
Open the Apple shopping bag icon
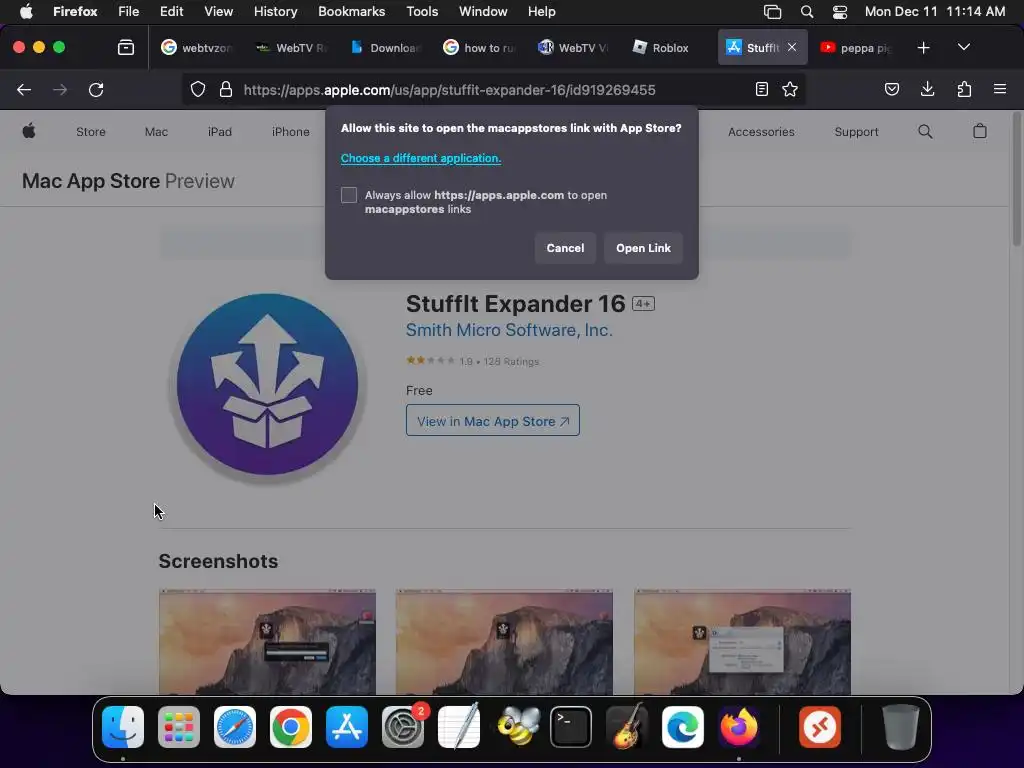[980, 131]
